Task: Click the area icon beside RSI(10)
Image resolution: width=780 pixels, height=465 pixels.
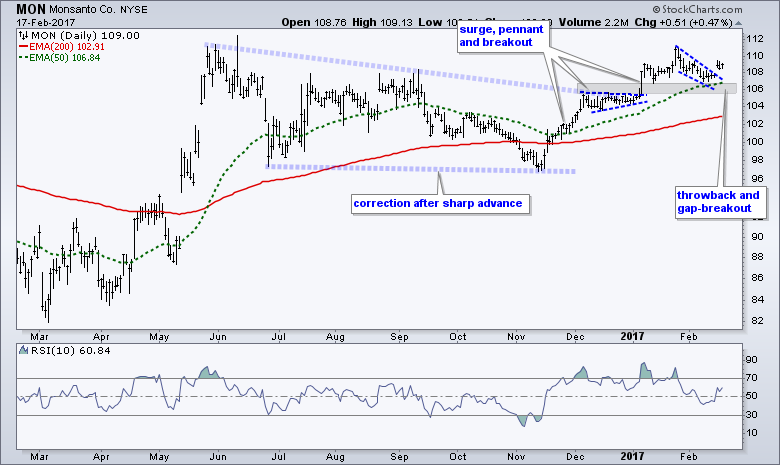Action: [x=23, y=351]
